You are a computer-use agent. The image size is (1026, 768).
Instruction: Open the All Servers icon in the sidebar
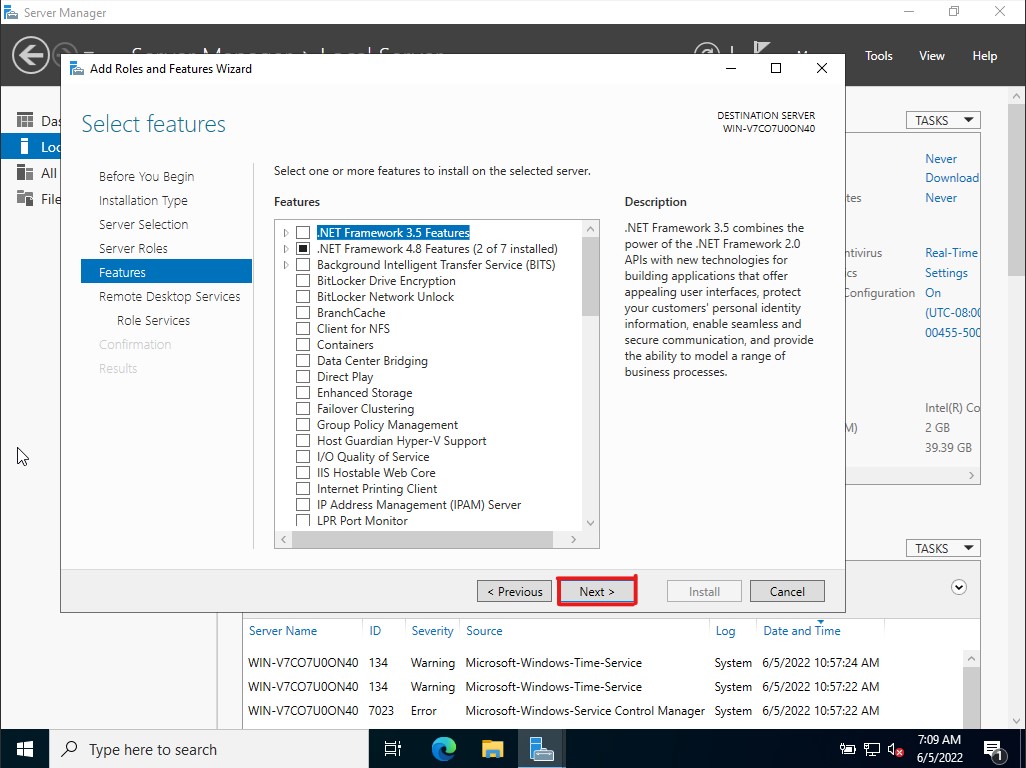point(25,172)
